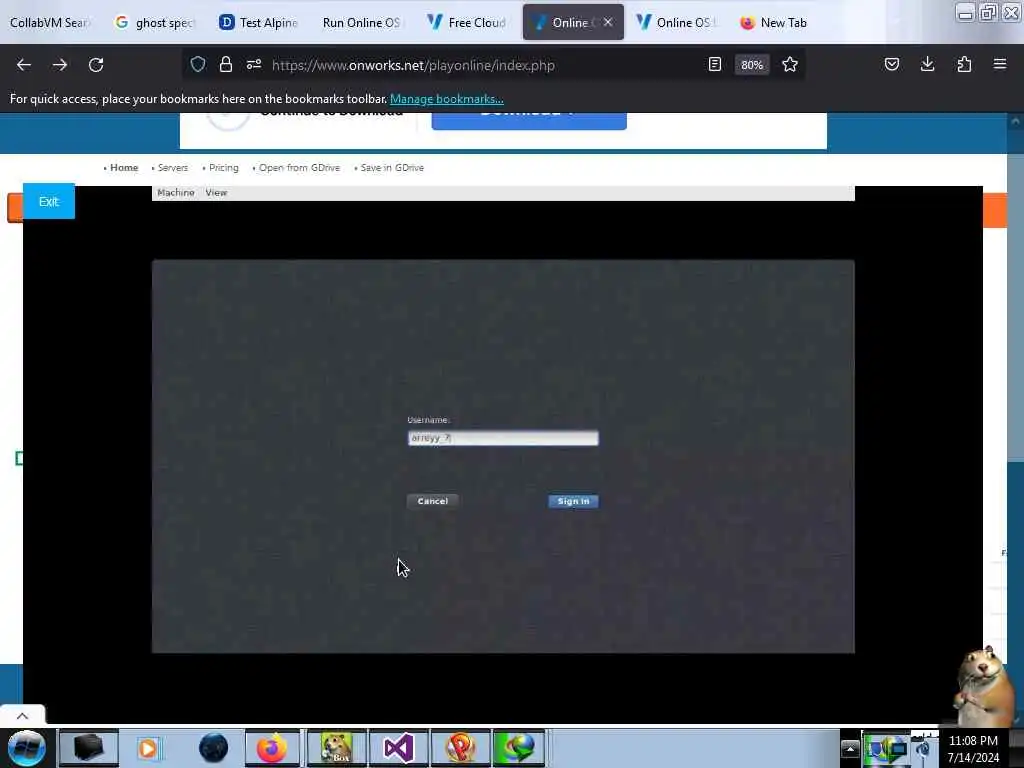Open the green globe download manager icon
The image size is (1024, 768).
point(519,748)
